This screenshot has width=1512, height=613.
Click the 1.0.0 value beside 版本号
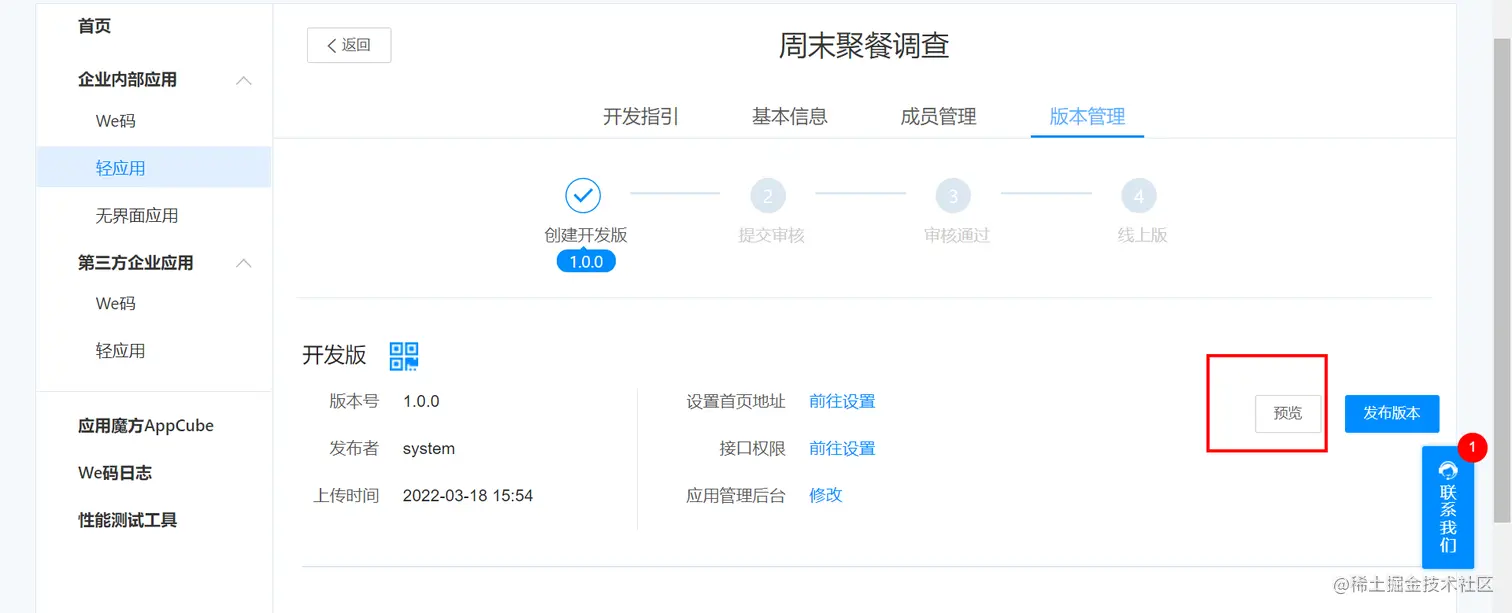(x=421, y=401)
